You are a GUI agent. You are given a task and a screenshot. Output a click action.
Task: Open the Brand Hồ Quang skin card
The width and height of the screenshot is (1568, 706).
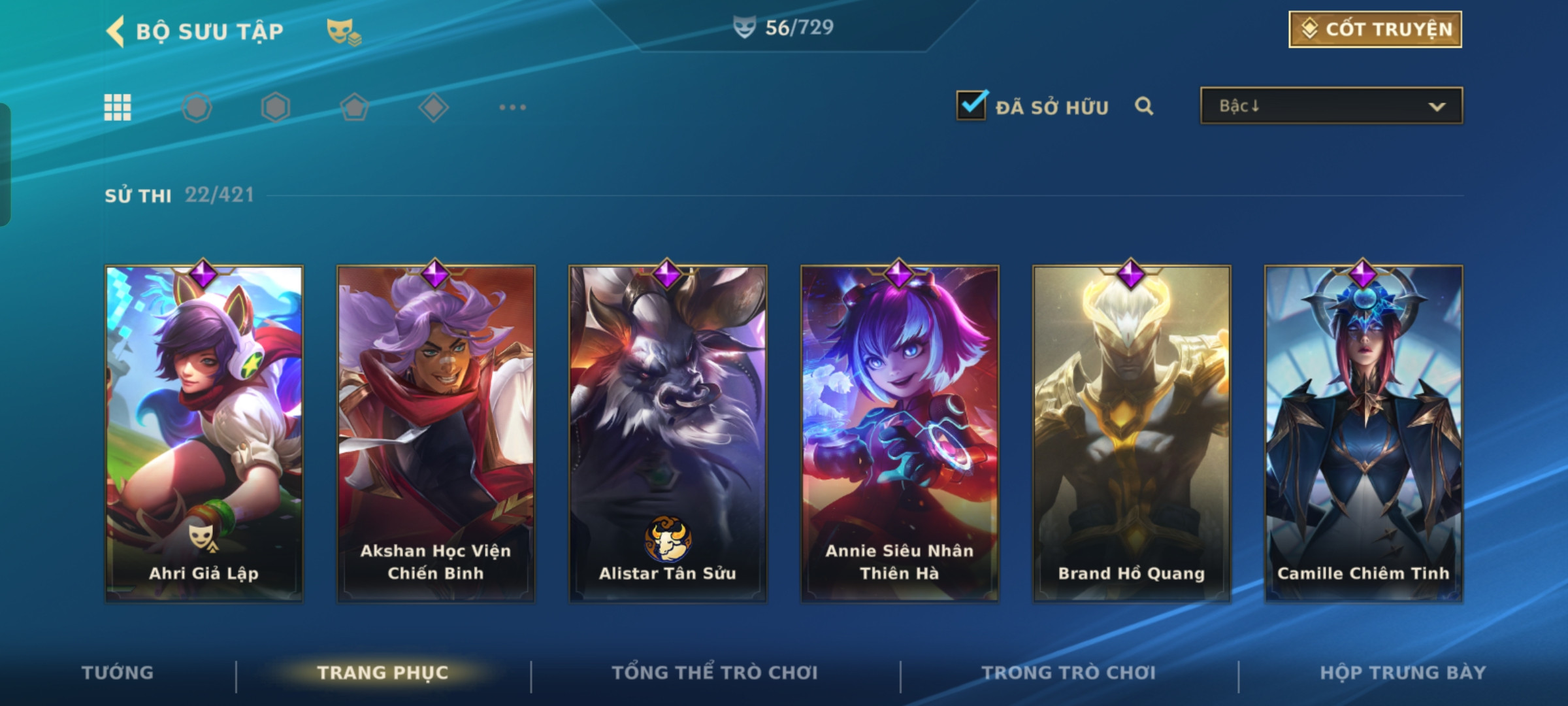pos(1132,433)
